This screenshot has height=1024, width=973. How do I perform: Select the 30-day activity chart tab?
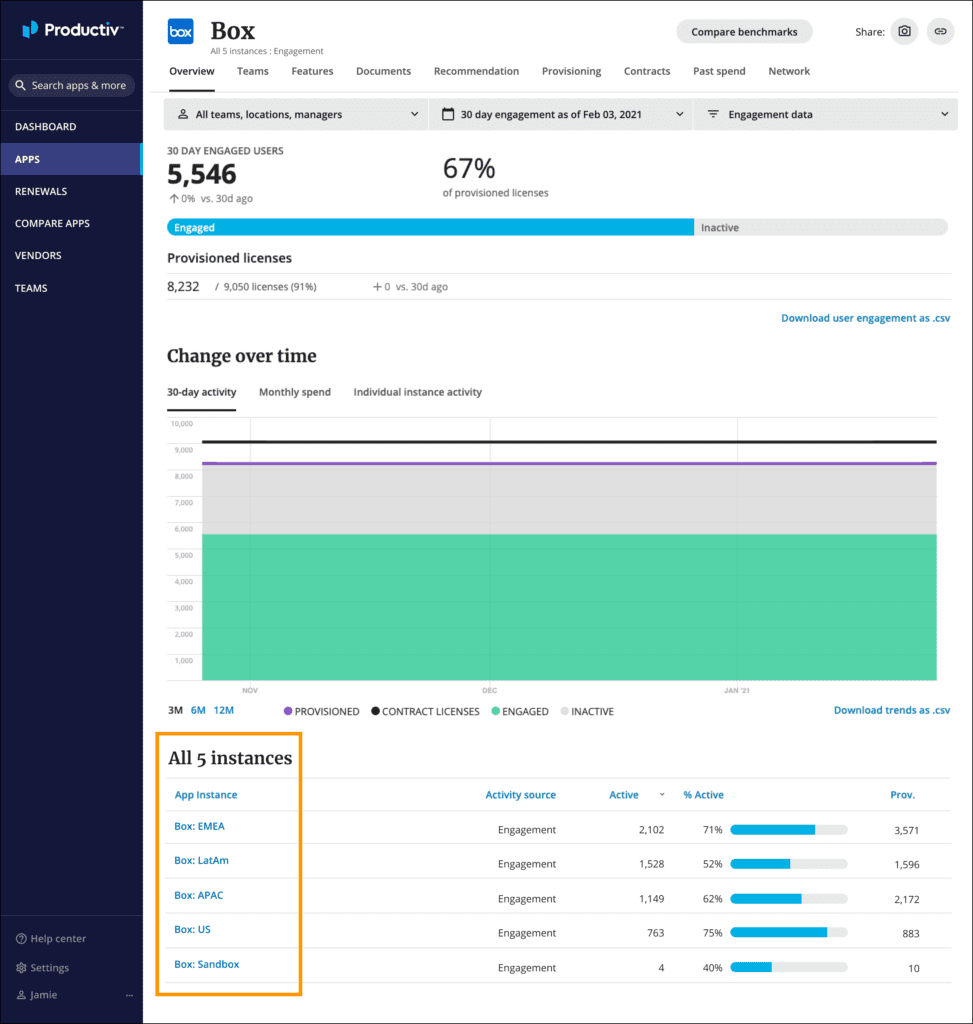click(201, 392)
